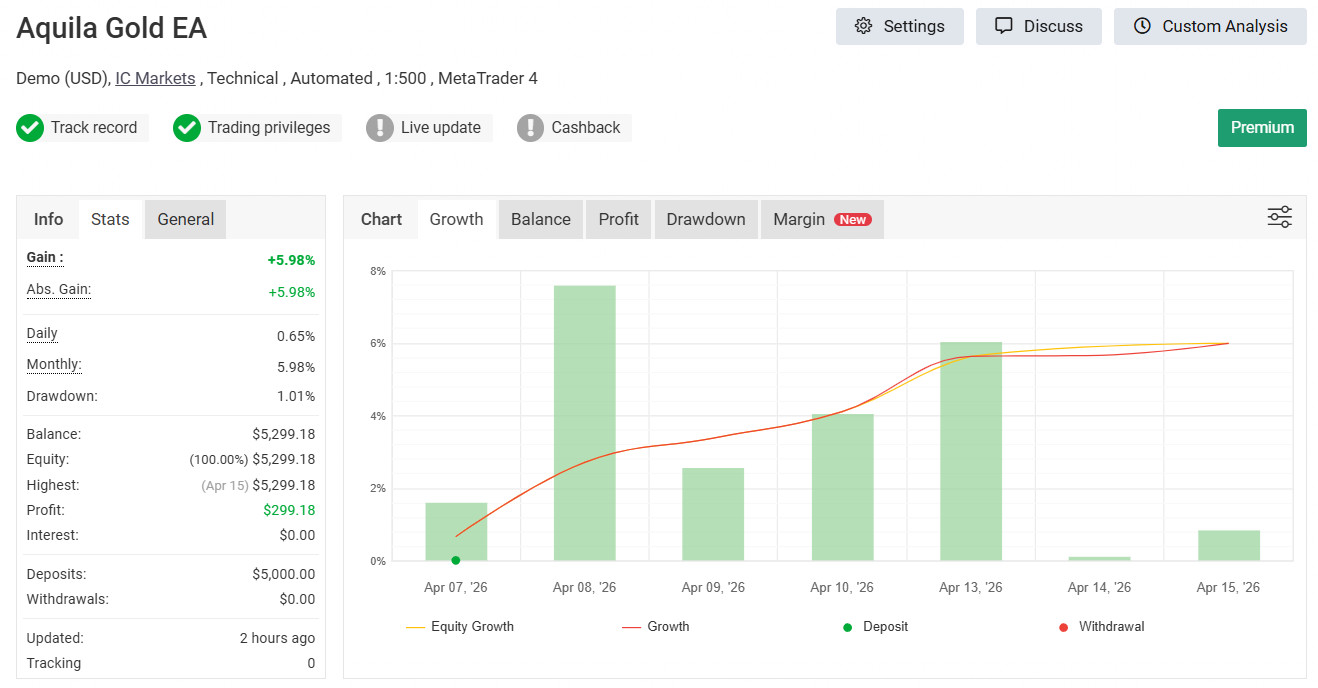Click the Profit $299.18 value
The width and height of the screenshot is (1318, 688).
pos(289,510)
